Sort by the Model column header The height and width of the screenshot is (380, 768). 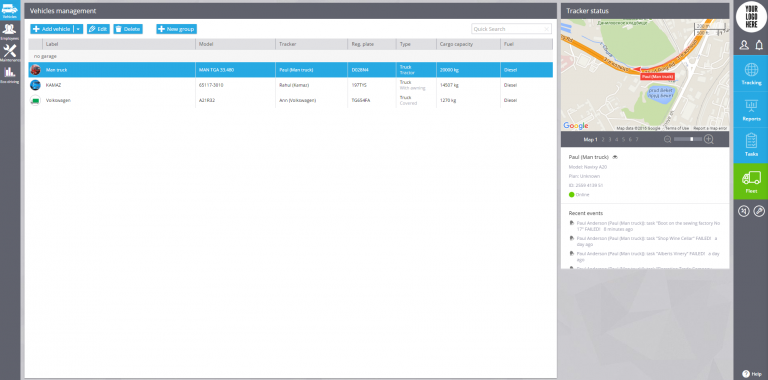point(235,44)
